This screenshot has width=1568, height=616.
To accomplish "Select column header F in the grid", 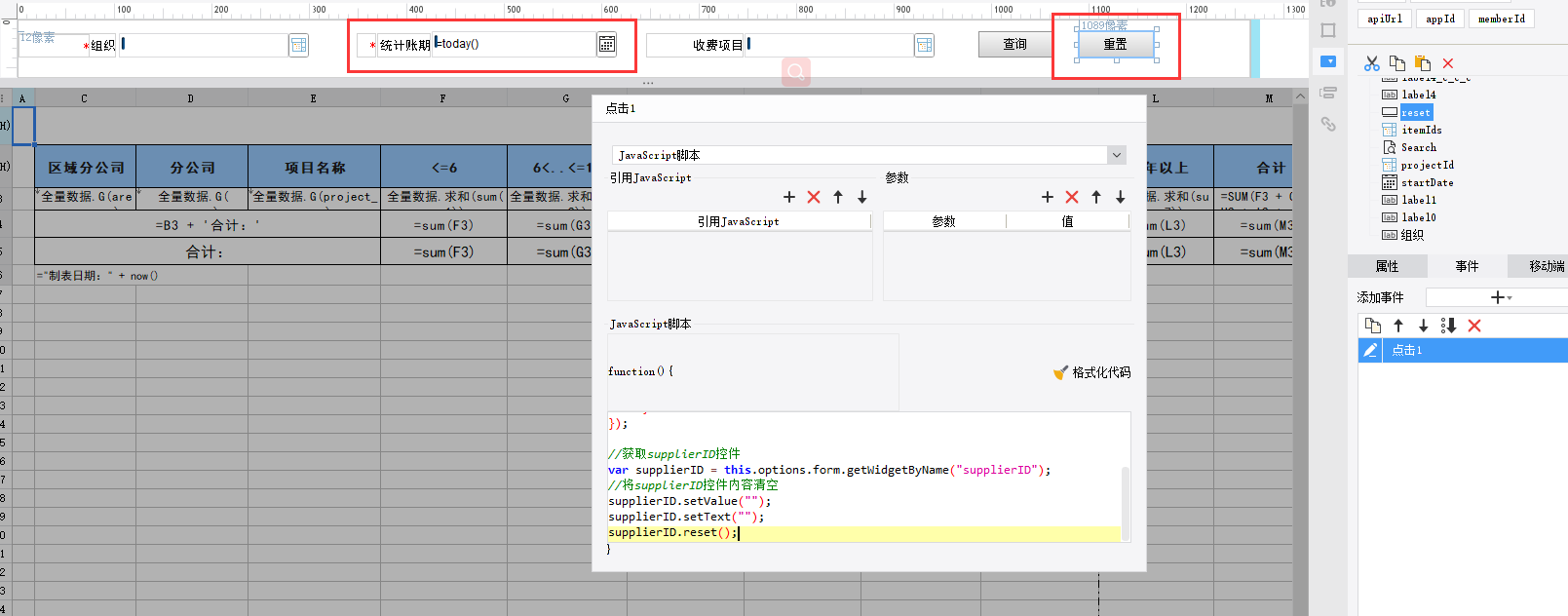I will (442, 98).
